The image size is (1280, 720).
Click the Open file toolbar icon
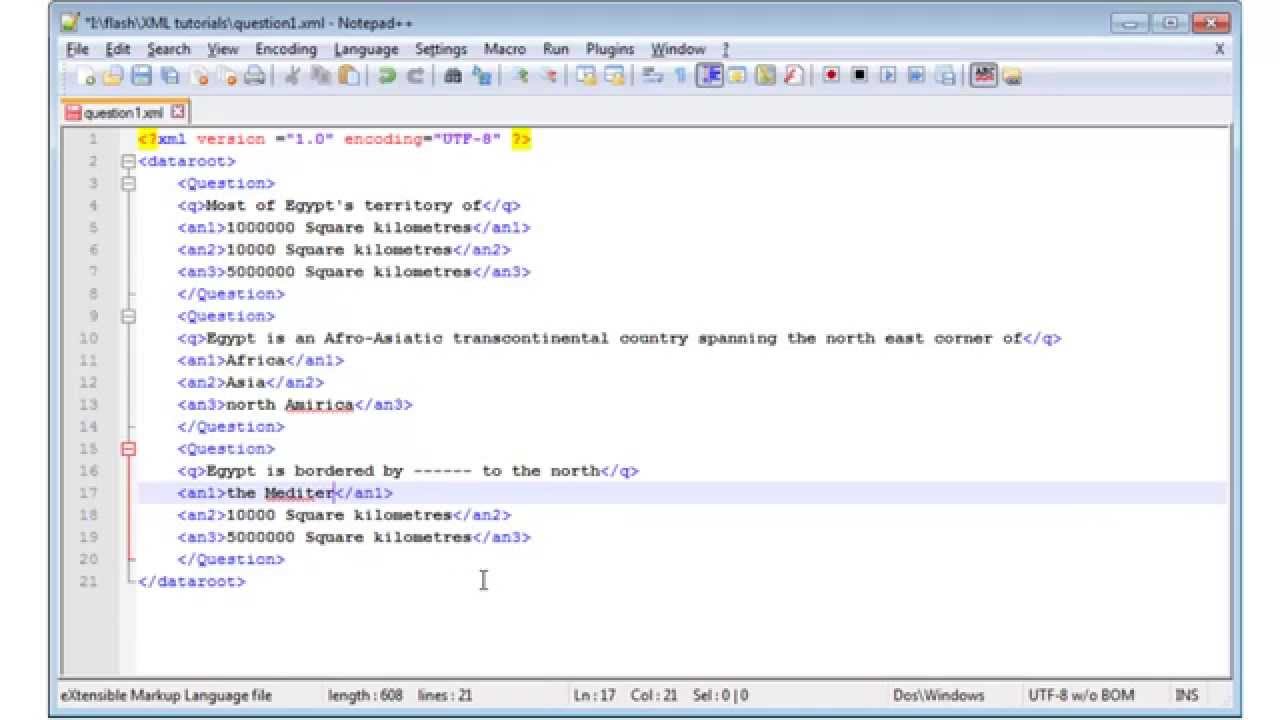(x=113, y=76)
